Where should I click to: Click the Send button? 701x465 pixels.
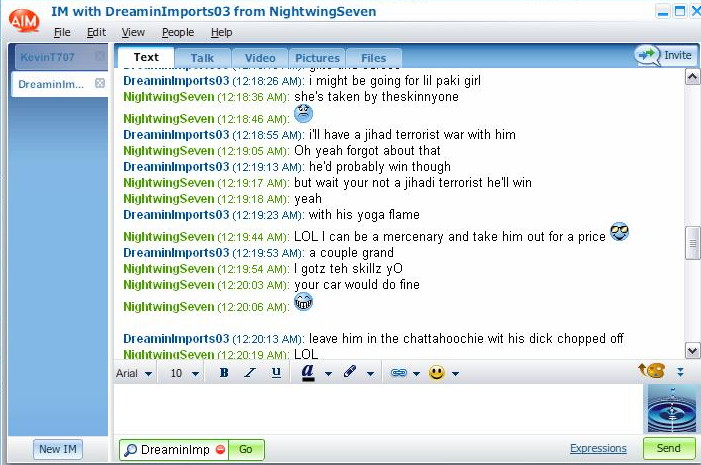[x=669, y=448]
